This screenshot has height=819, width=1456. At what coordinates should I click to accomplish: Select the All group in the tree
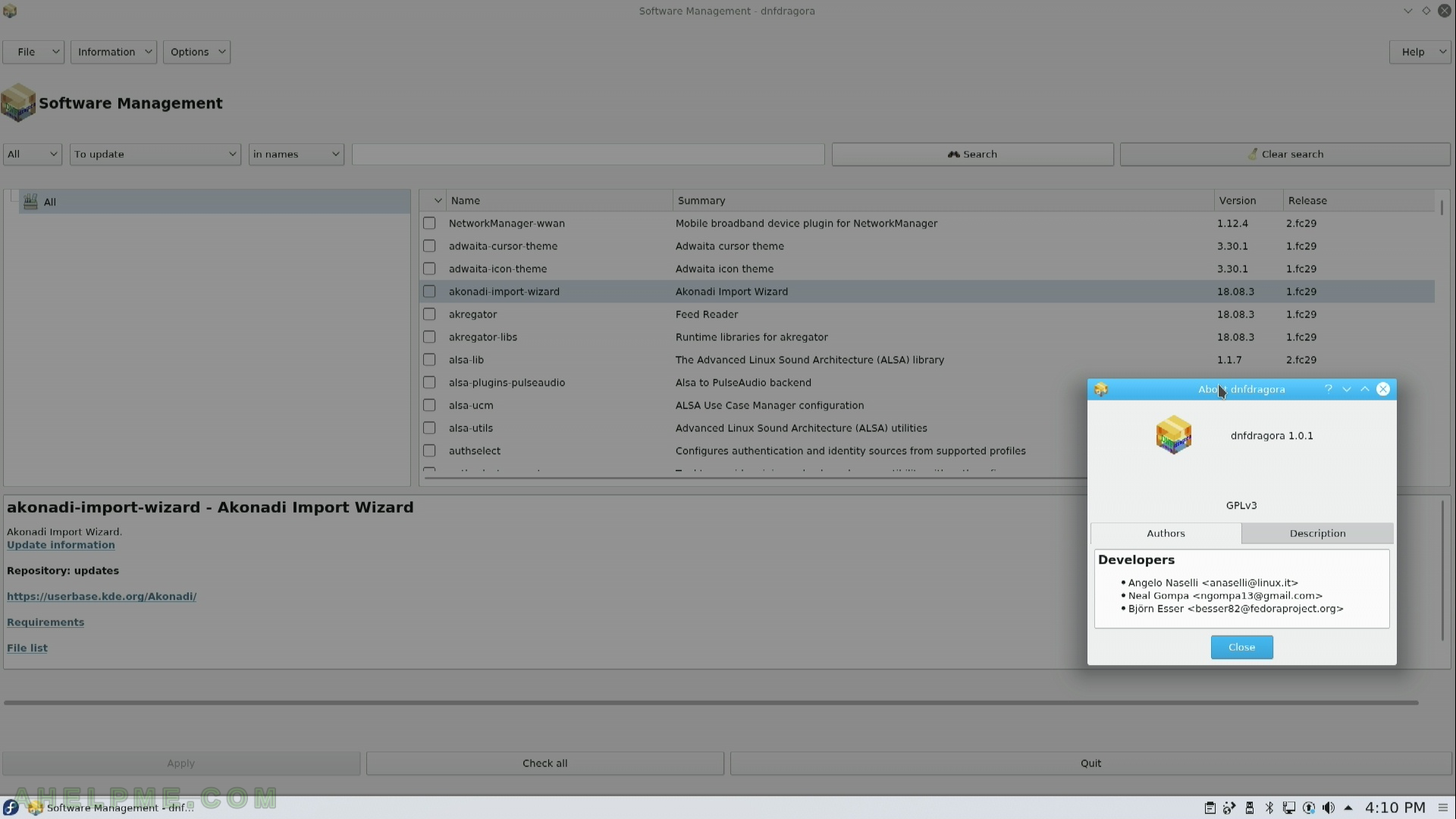[x=215, y=202]
